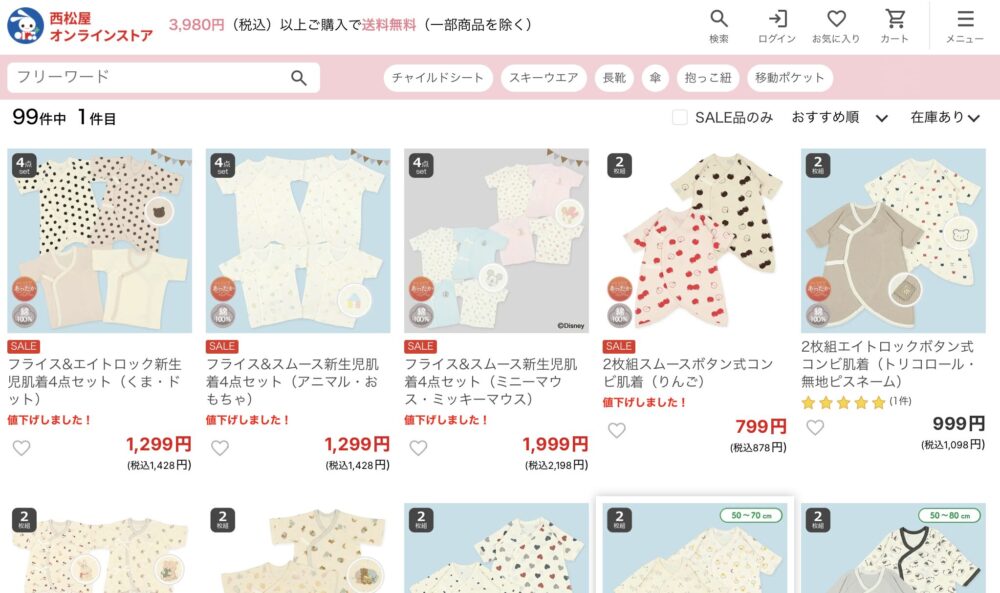
Task: Expand the おすすめ順 sort dropdown
Action: tap(839, 117)
